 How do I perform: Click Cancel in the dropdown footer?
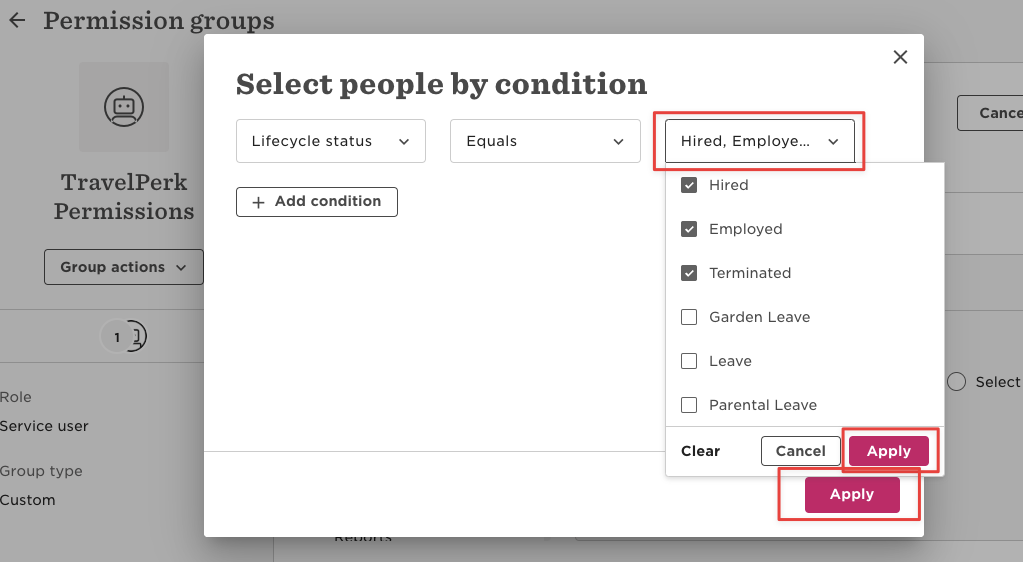[x=801, y=451]
